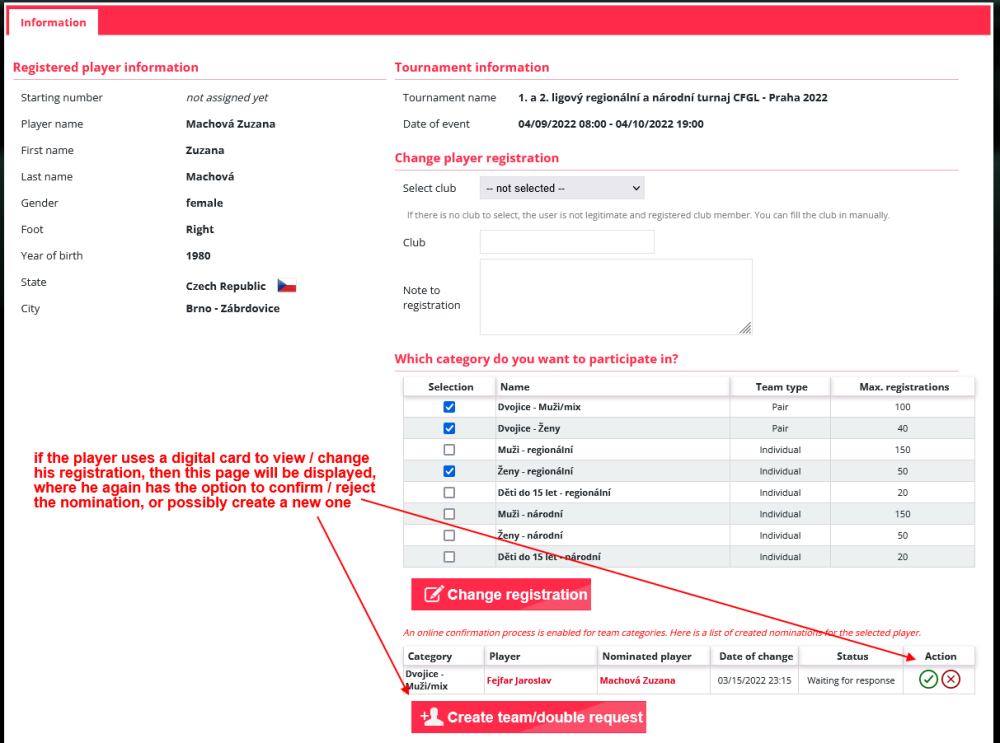The image size is (1000, 743).
Task: Click the 'Zuzana' first name value
Action: pos(205,151)
